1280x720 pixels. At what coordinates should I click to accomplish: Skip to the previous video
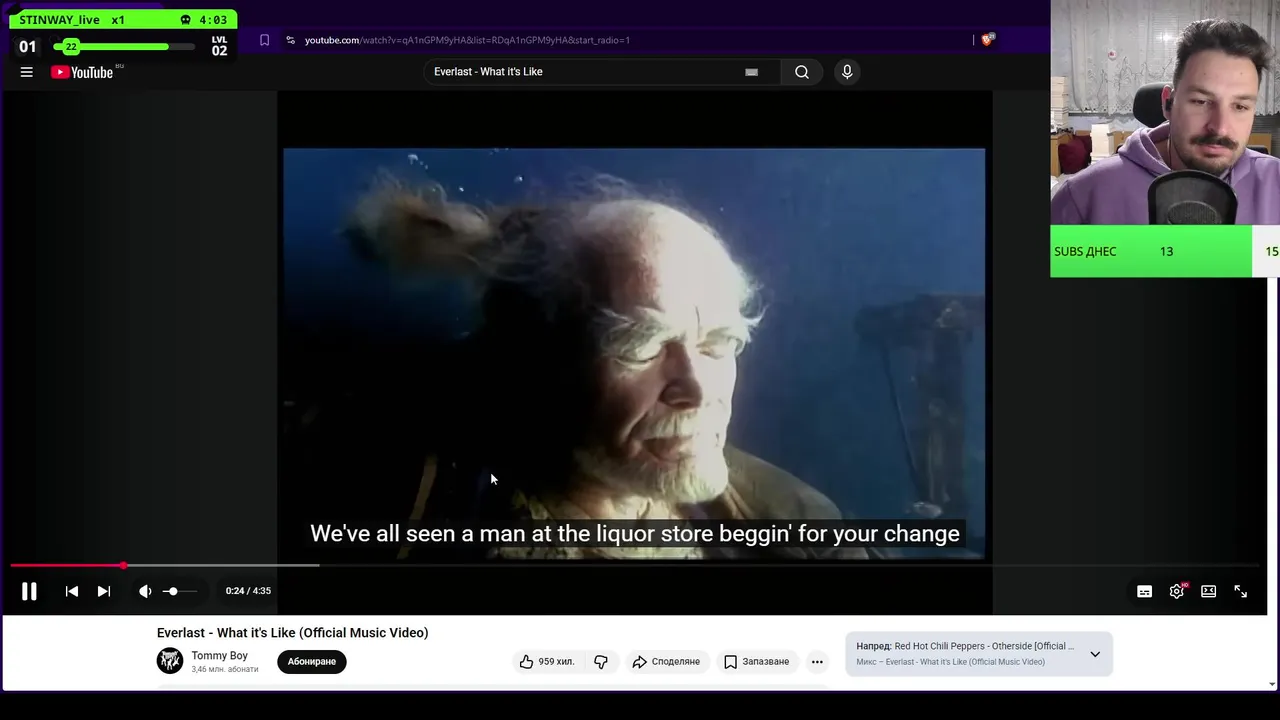pos(72,591)
